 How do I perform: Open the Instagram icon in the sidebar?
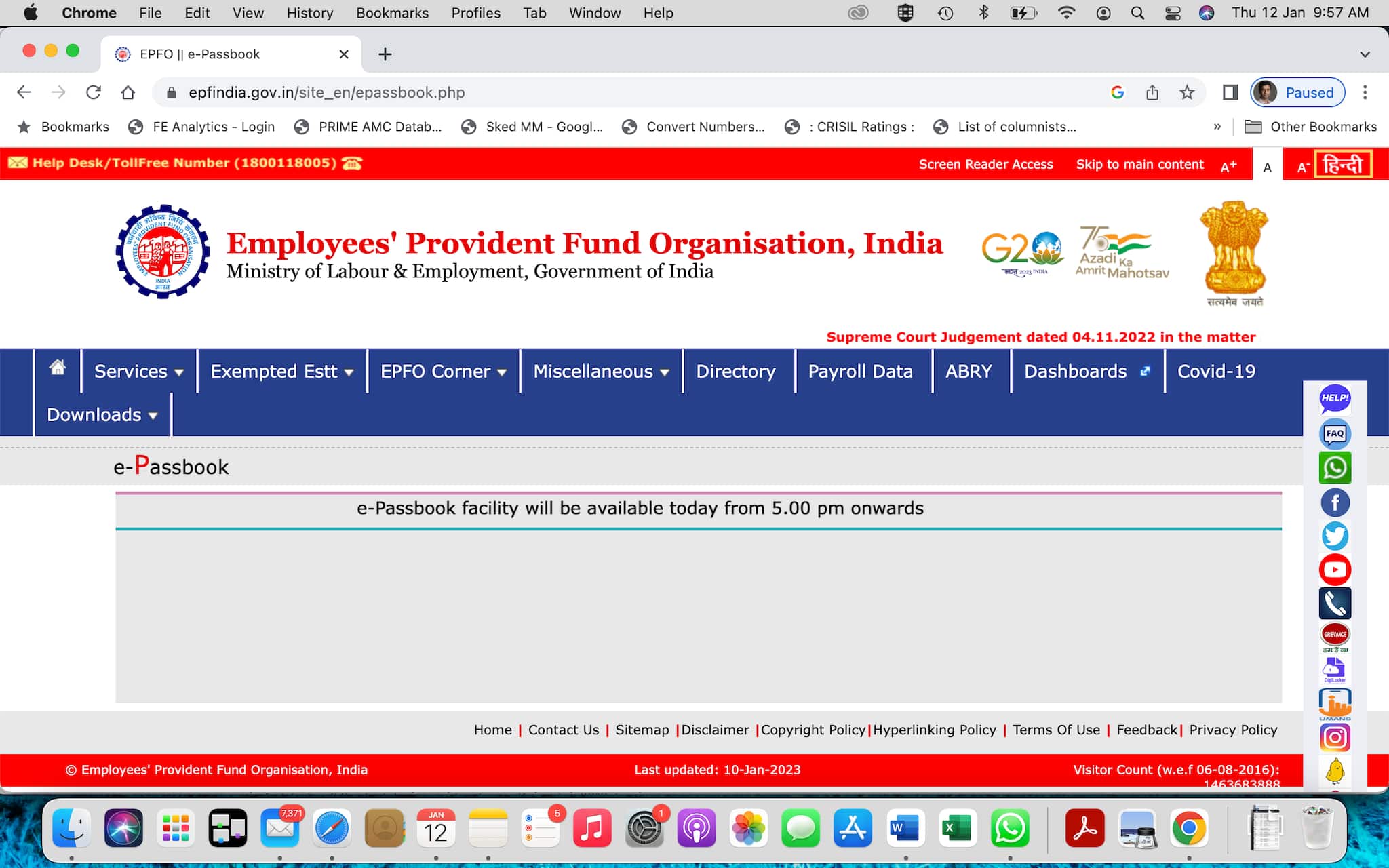tap(1335, 737)
